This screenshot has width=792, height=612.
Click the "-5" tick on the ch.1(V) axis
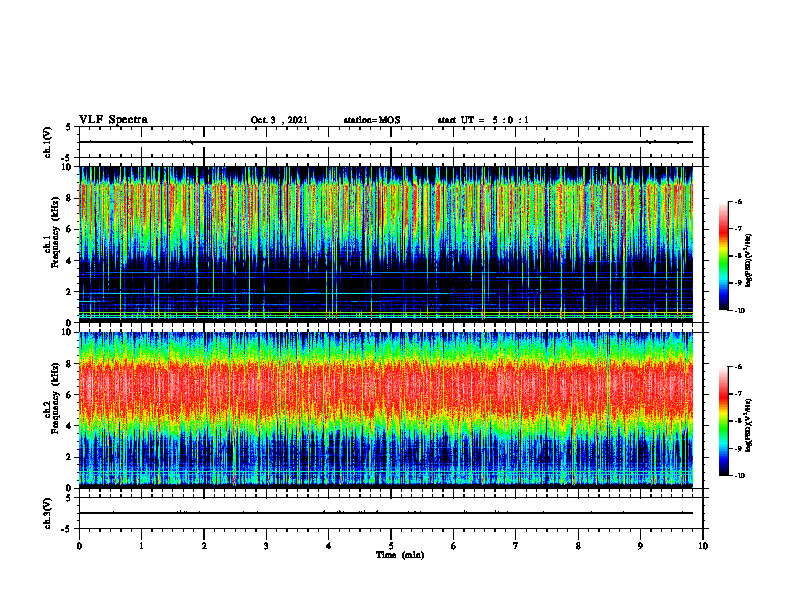coord(67,158)
